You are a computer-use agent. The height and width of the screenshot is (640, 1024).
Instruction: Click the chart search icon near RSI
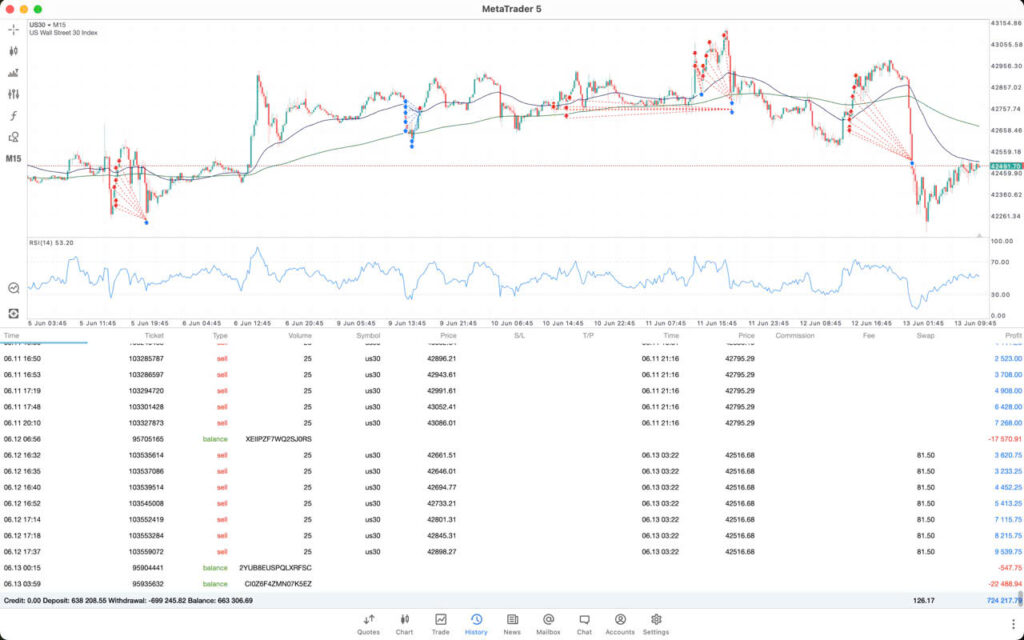click(13, 288)
